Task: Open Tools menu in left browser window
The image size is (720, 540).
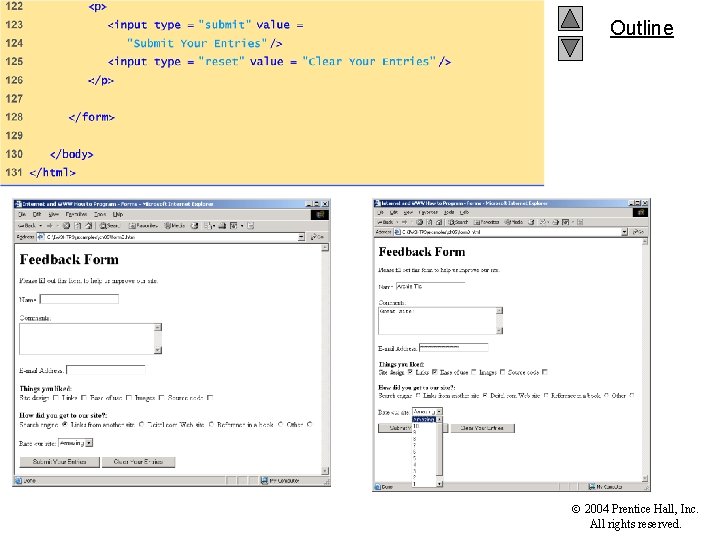Action: coord(100,214)
